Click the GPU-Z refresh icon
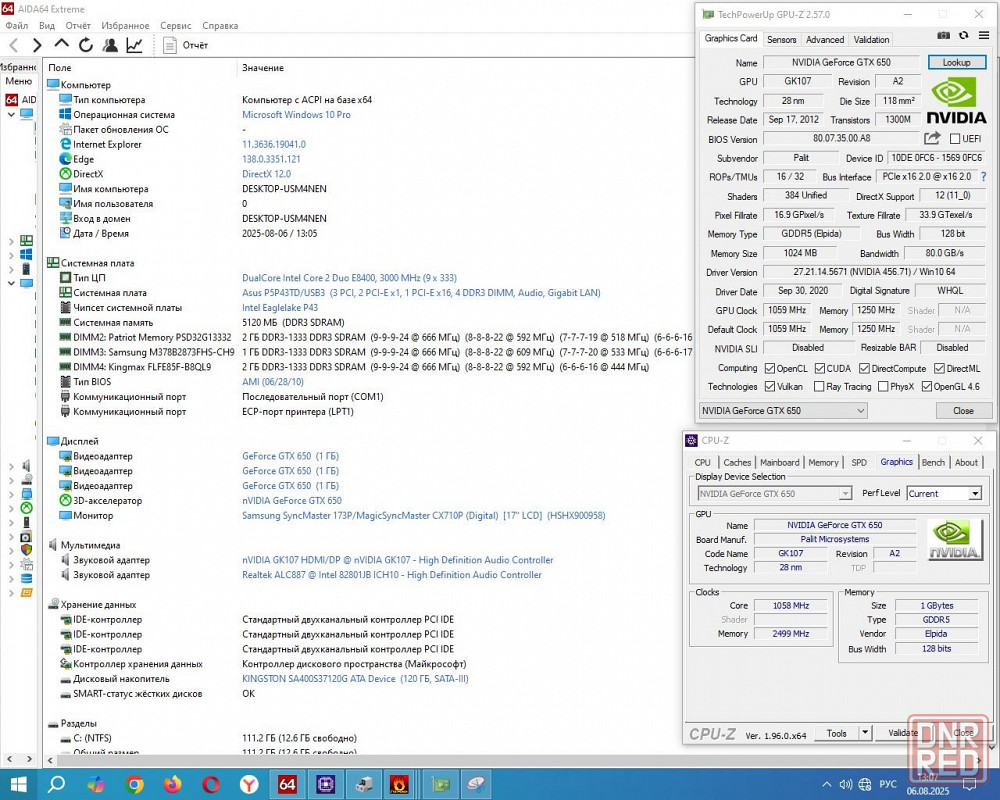This screenshot has height=800, width=1000. point(964,36)
